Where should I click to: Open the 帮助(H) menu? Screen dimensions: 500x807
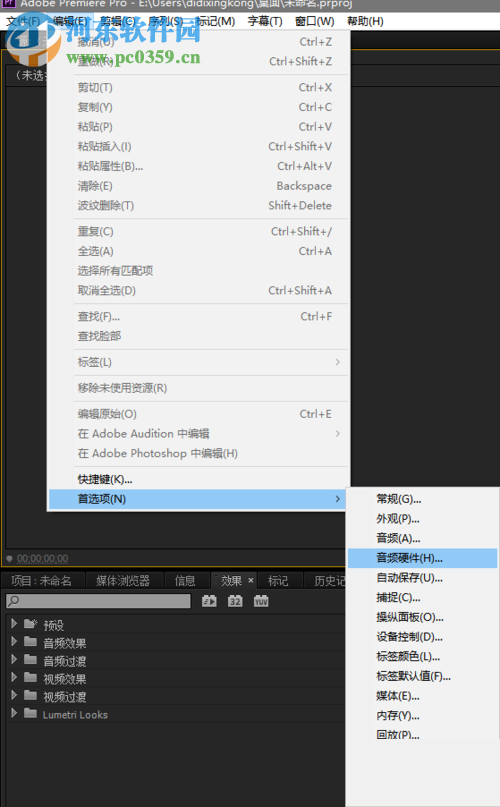coord(365,21)
